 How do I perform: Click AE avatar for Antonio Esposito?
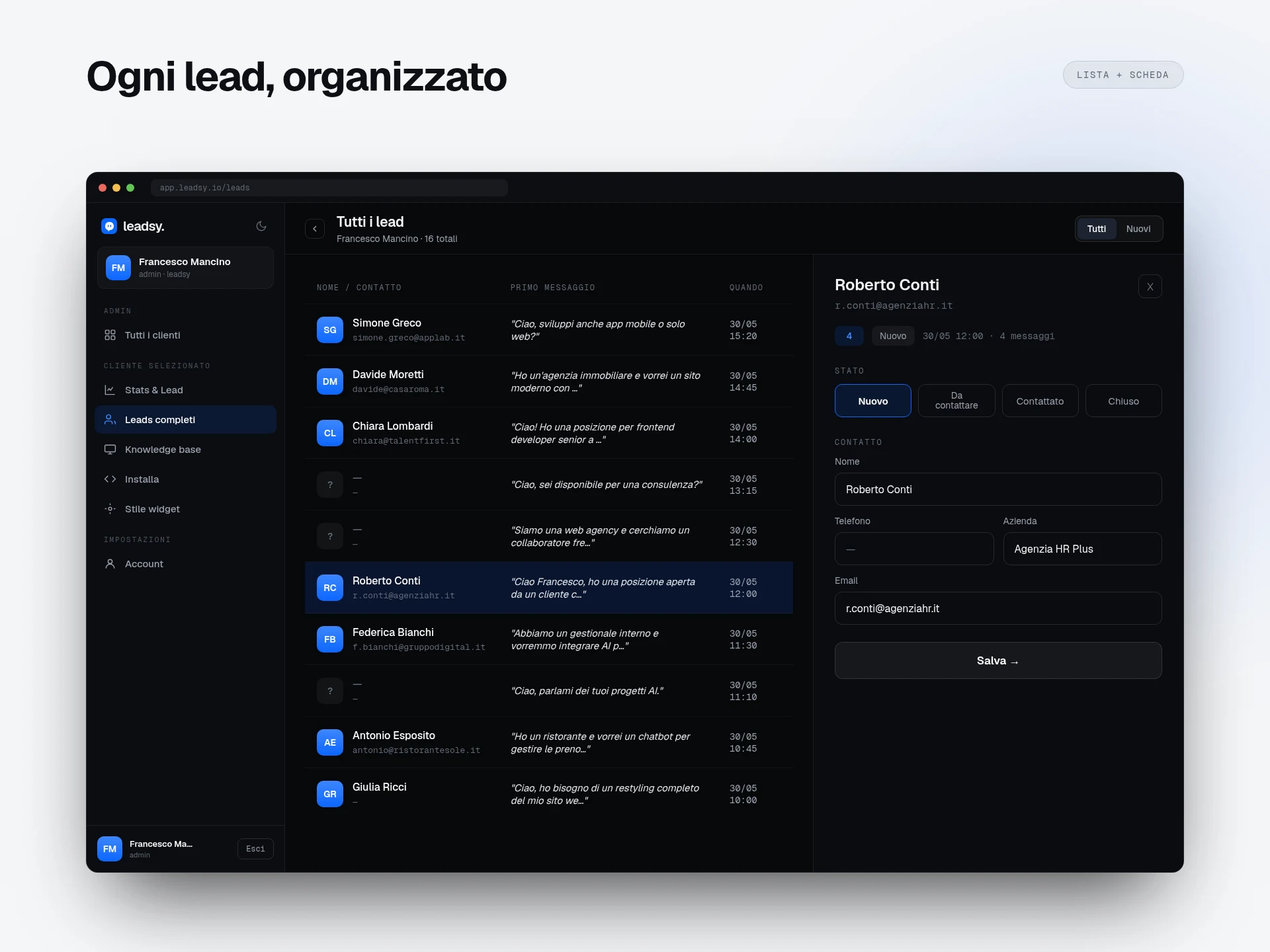click(330, 742)
